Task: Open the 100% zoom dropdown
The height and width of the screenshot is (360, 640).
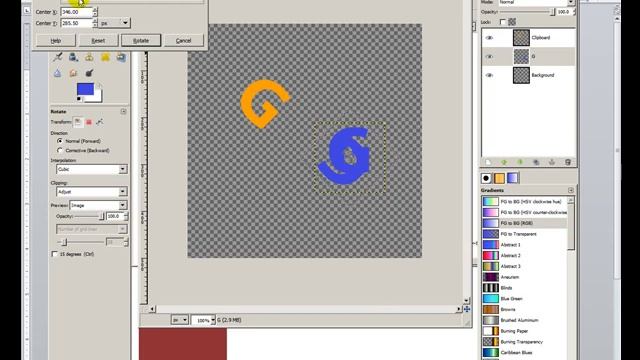Action: point(203,320)
